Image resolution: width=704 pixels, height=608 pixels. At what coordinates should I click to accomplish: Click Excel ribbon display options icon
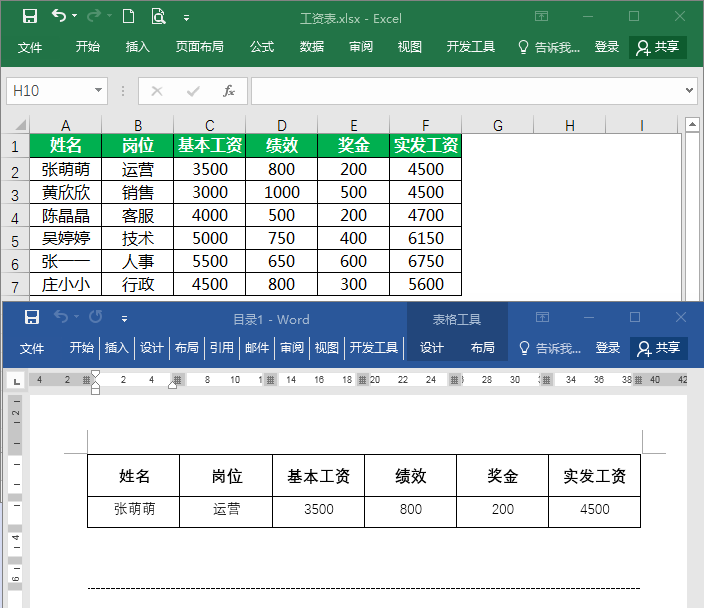tap(541, 17)
